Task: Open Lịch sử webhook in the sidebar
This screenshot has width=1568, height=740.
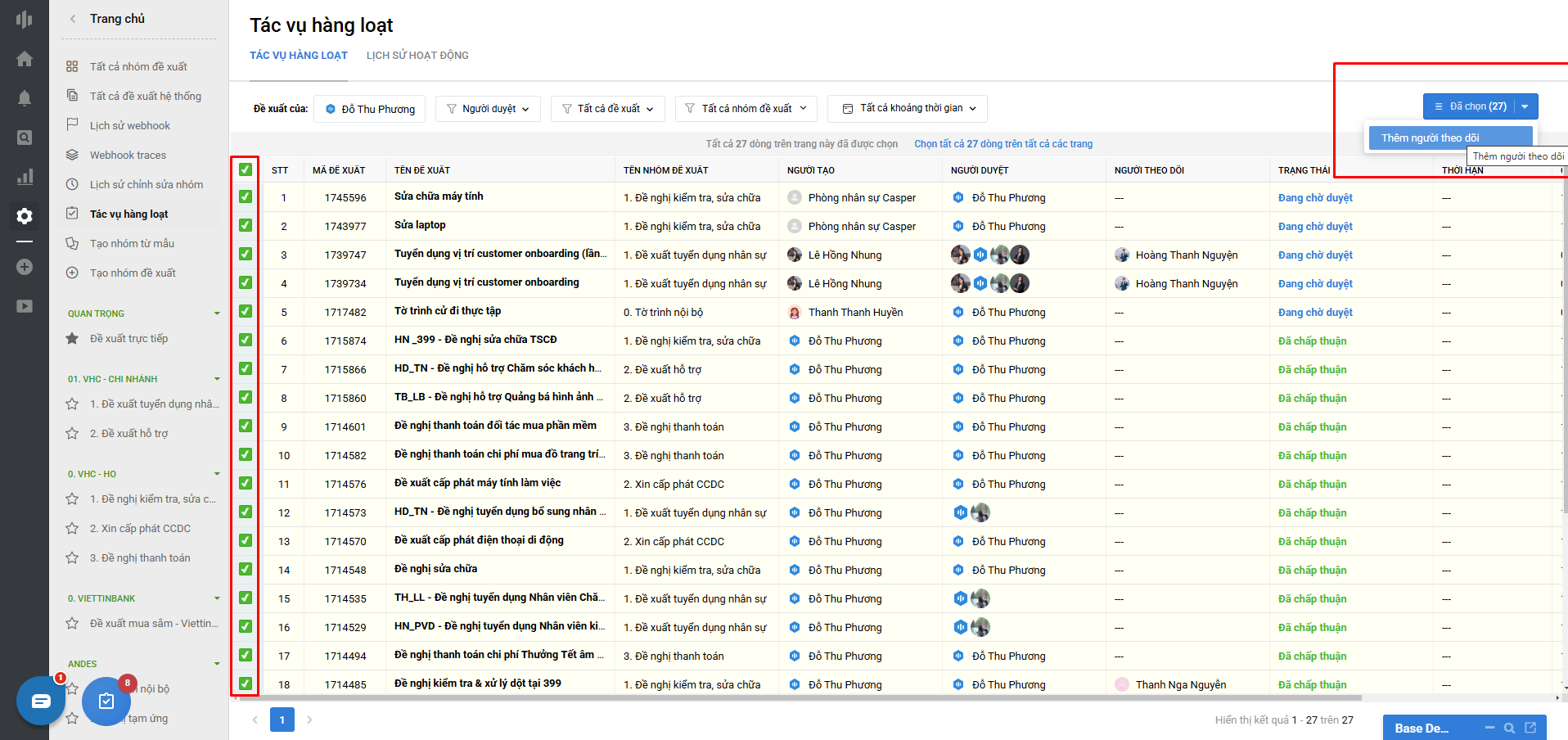Action: (x=130, y=126)
